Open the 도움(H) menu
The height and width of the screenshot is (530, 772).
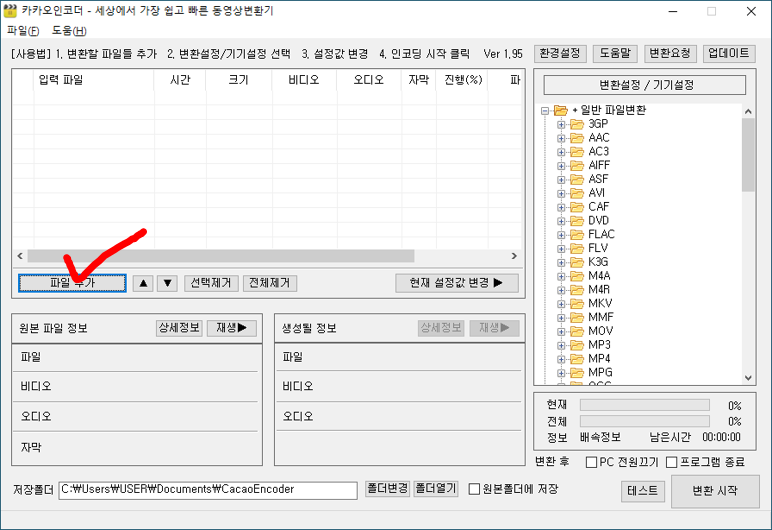coord(69,31)
